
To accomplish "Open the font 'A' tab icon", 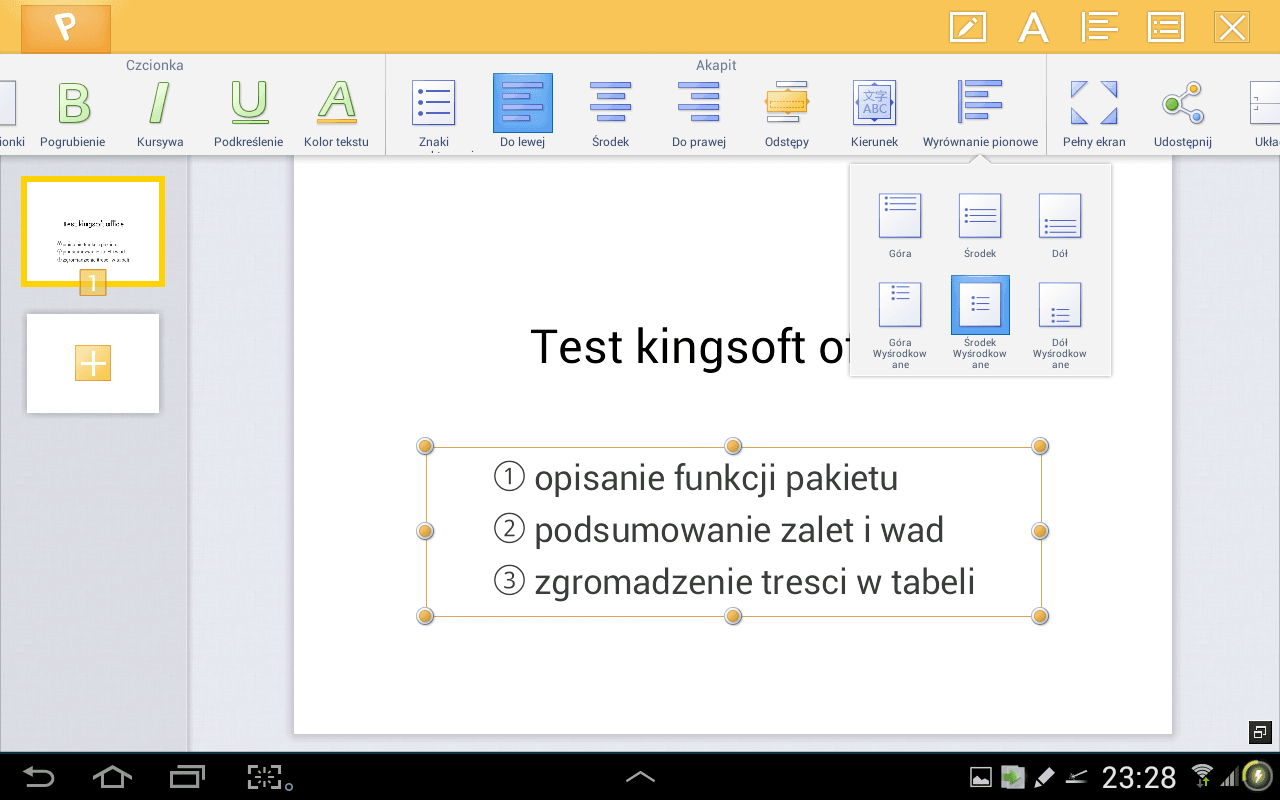I will coord(1033,27).
